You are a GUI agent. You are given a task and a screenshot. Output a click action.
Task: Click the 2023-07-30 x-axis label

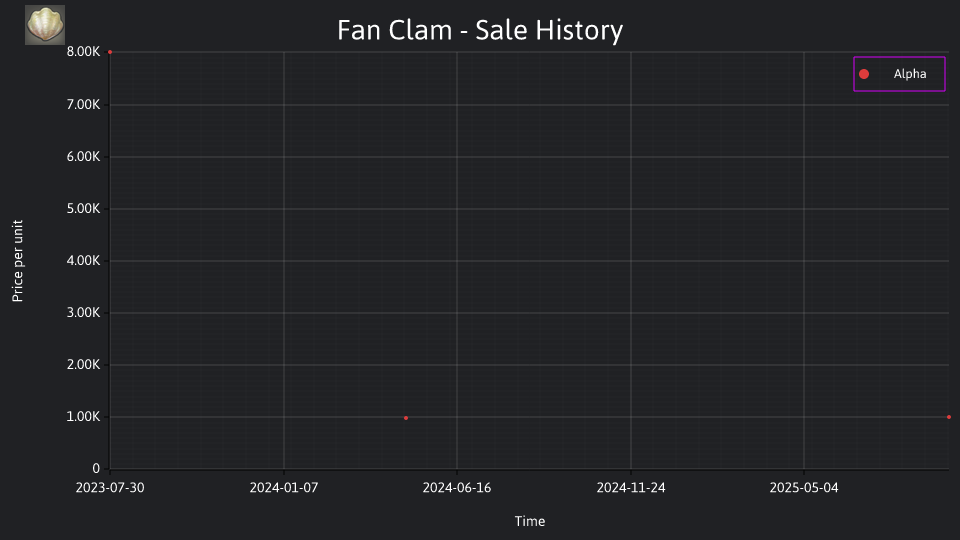tap(110, 488)
